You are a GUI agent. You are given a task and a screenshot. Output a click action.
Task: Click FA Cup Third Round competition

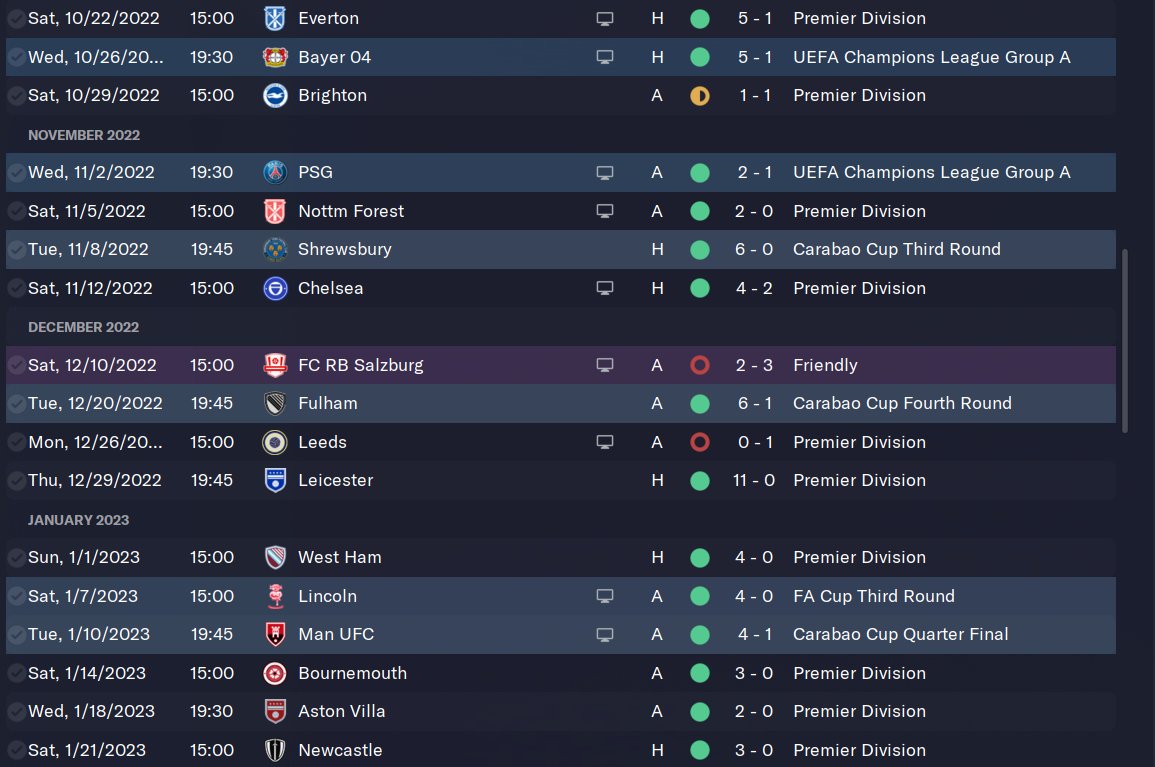[873, 596]
